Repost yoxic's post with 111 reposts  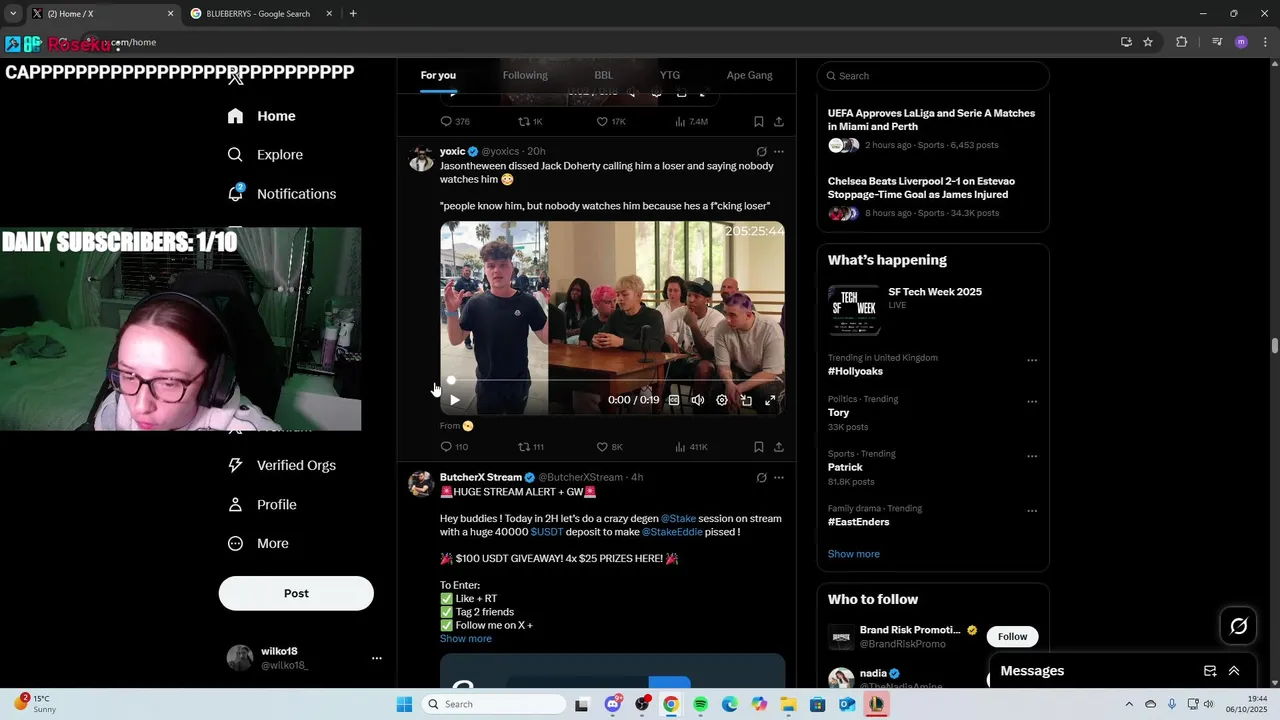pyautogui.click(x=531, y=447)
